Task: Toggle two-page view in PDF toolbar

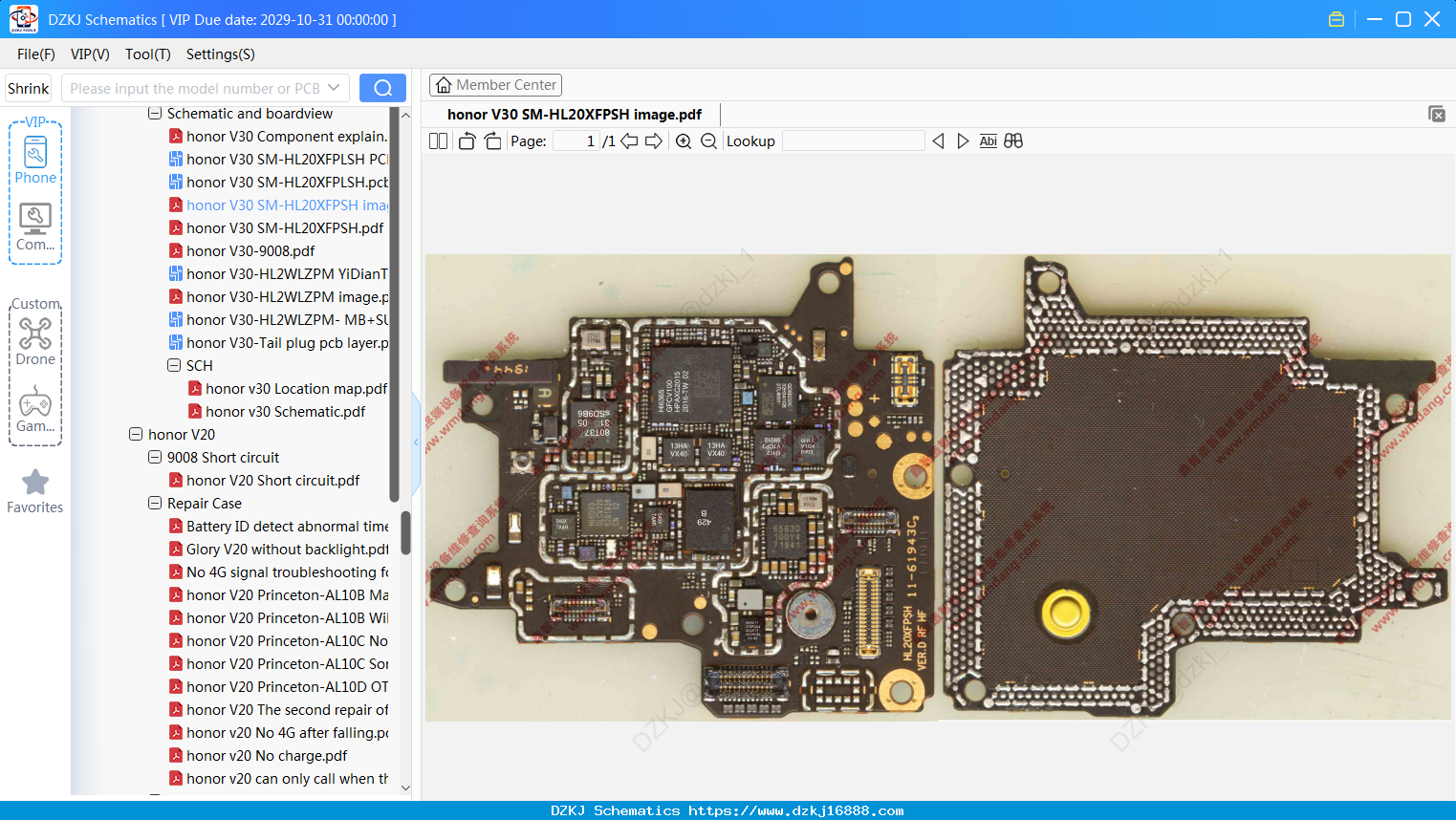Action: click(439, 141)
